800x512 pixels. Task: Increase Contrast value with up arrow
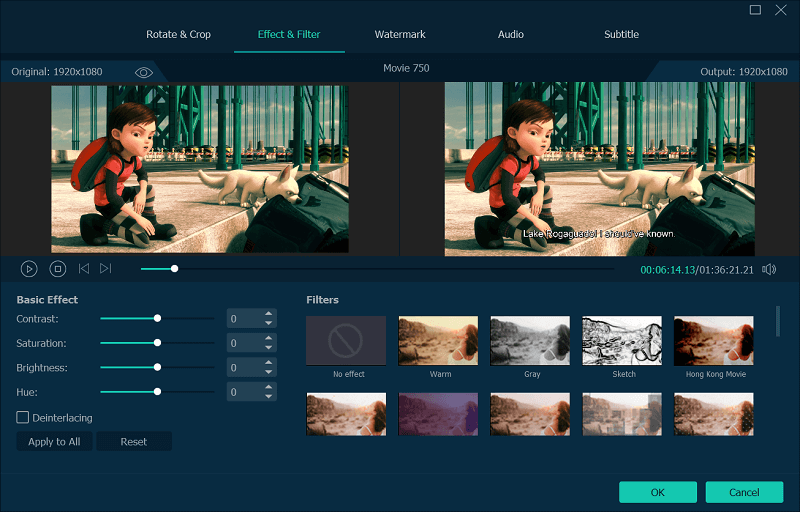click(x=268, y=314)
